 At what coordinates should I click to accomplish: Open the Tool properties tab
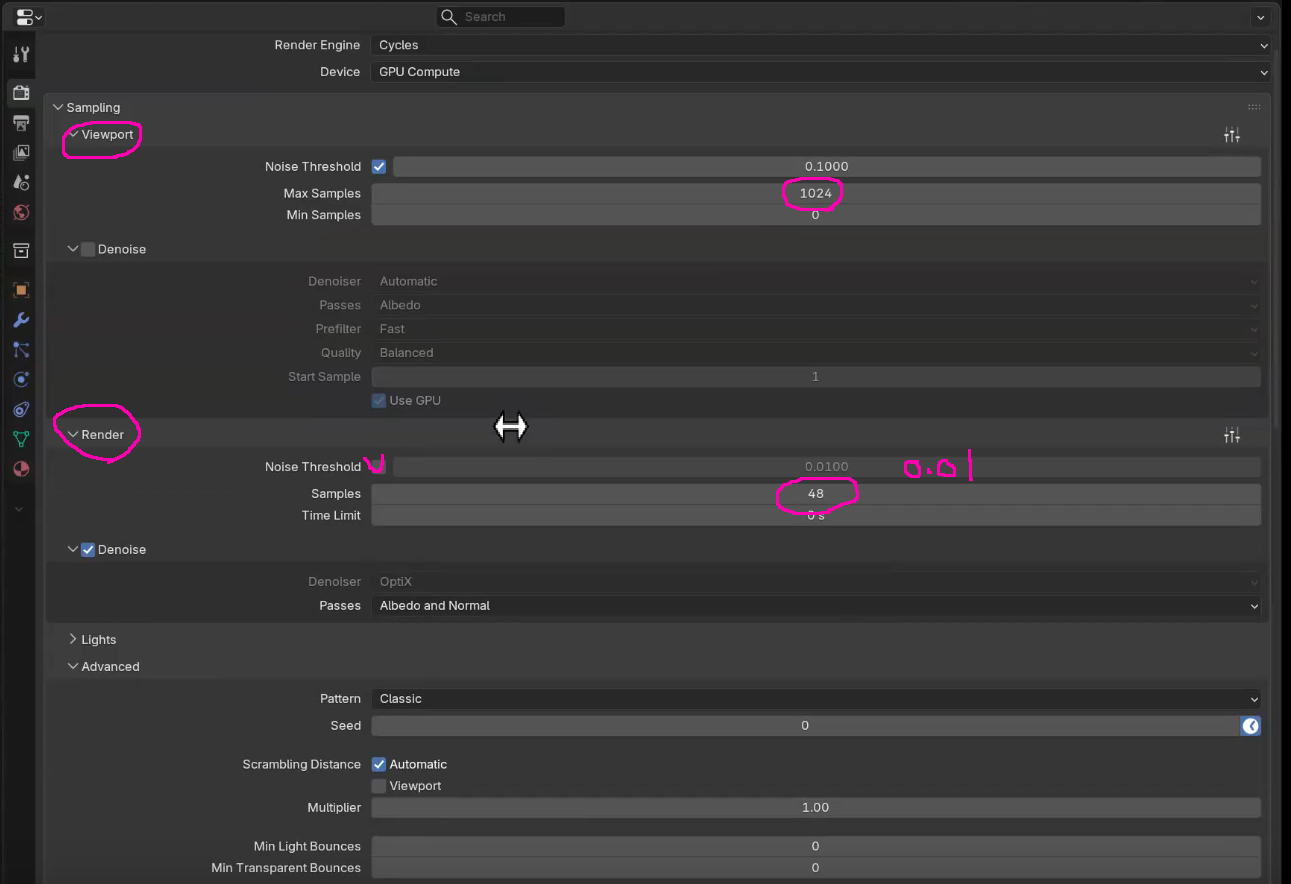click(x=20, y=54)
